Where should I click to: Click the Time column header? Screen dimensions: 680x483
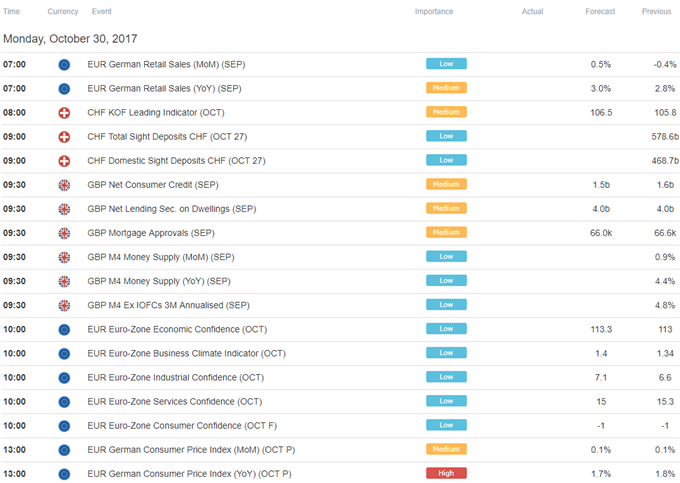click(x=11, y=12)
